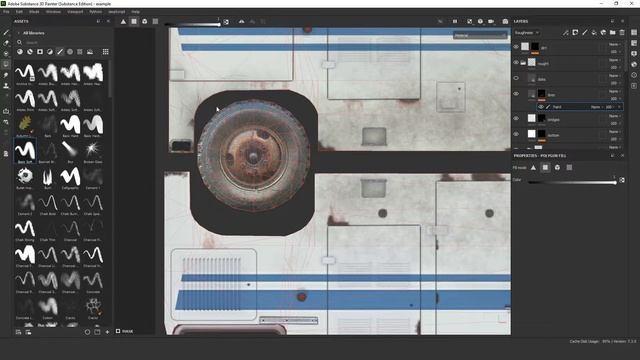This screenshot has width=640, height=360.
Task: Adjust the grayscale slider in top toolbar
Action: [x=192, y=24]
